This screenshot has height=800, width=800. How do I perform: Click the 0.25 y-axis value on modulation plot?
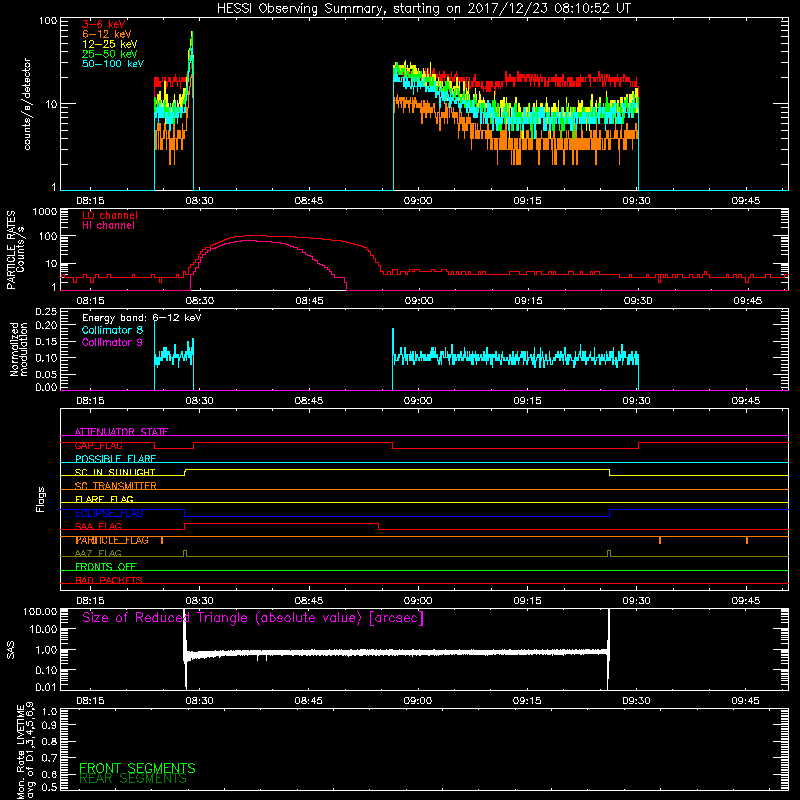(x=46, y=311)
